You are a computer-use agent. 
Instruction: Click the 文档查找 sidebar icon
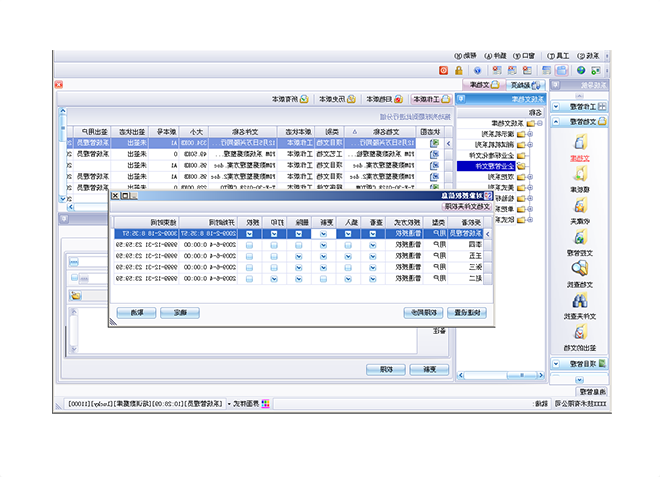pyautogui.click(x=580, y=268)
